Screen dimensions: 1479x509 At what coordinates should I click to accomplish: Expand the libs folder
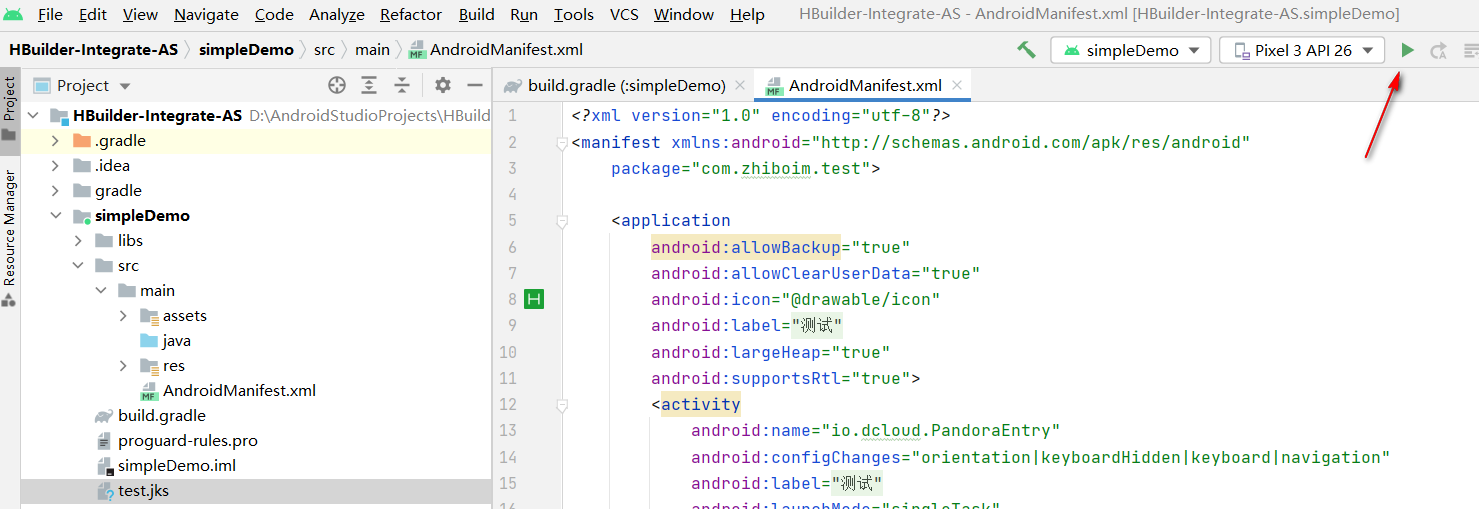[79, 241]
